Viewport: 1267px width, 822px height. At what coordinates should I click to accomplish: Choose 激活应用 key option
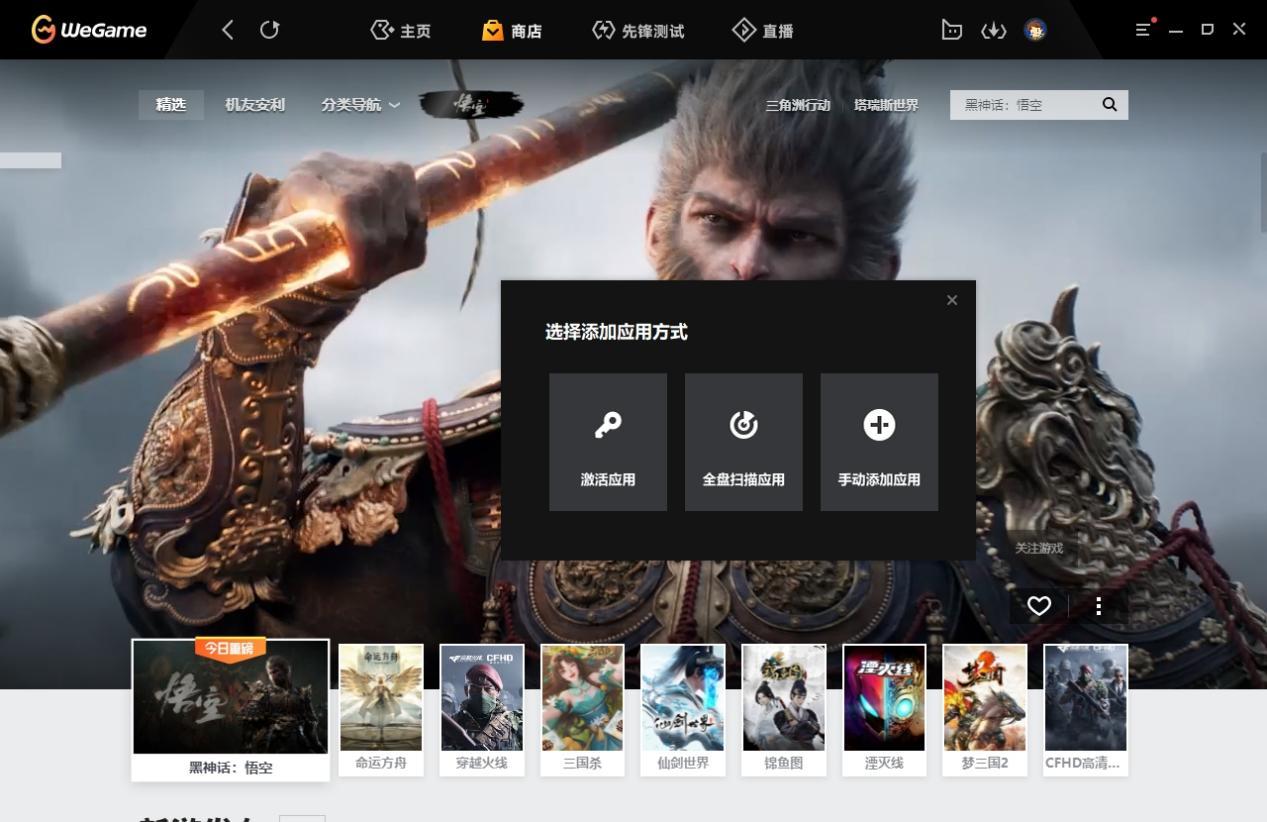[608, 442]
